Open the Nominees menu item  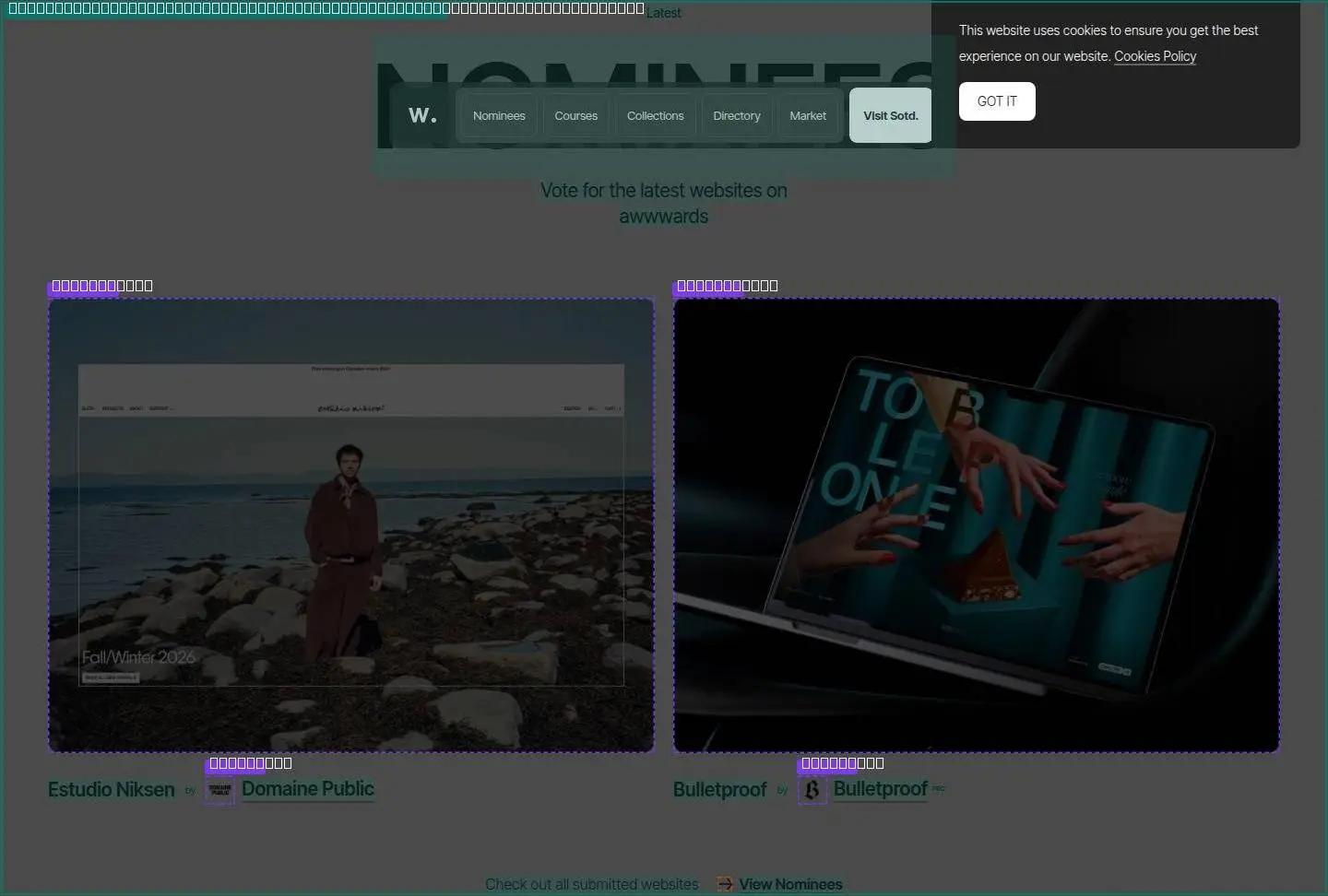499,115
